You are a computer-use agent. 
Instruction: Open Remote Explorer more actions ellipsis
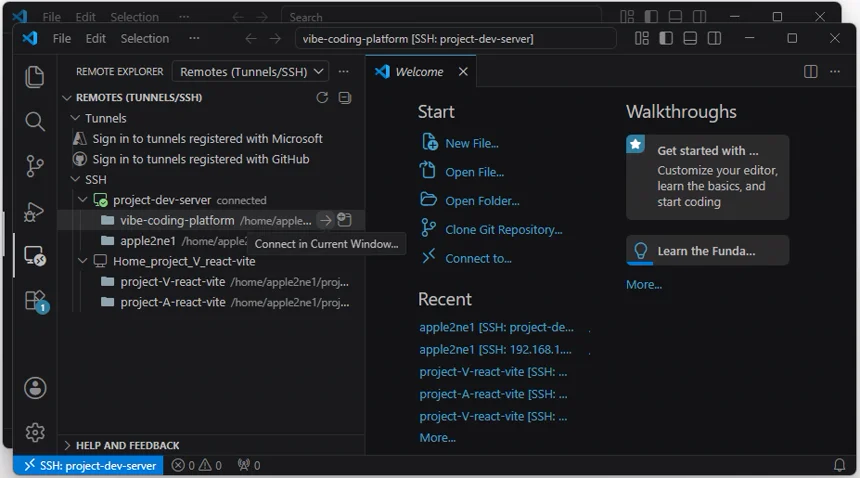(343, 71)
